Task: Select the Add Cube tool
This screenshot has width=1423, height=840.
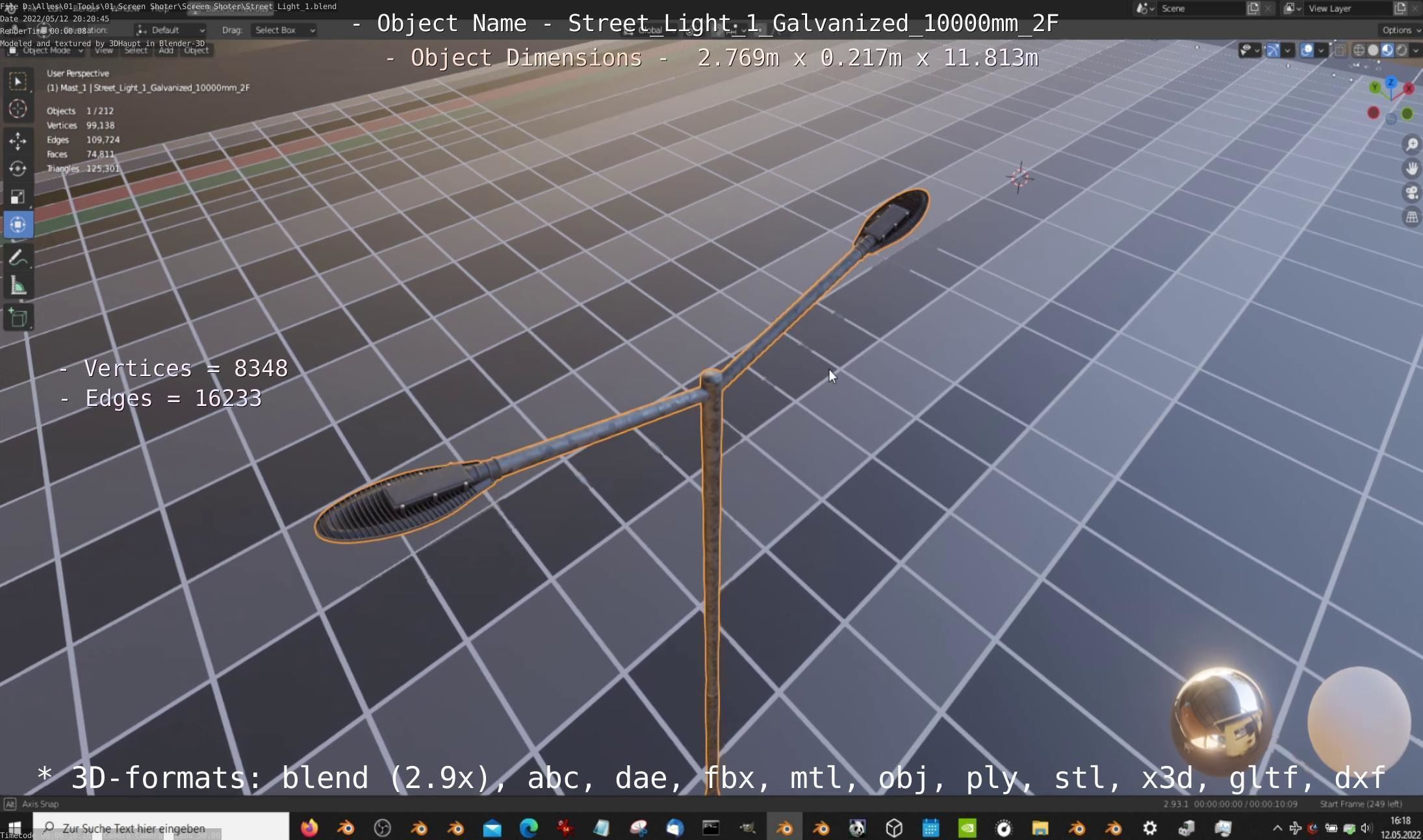Action: [18, 318]
